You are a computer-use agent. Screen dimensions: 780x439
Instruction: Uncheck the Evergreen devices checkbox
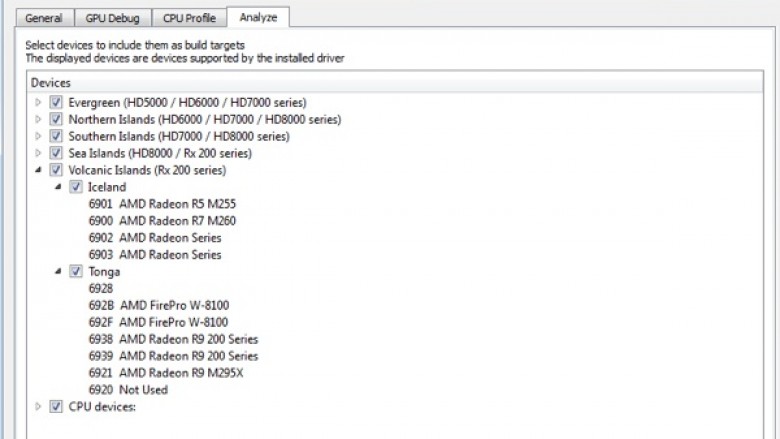point(56,102)
